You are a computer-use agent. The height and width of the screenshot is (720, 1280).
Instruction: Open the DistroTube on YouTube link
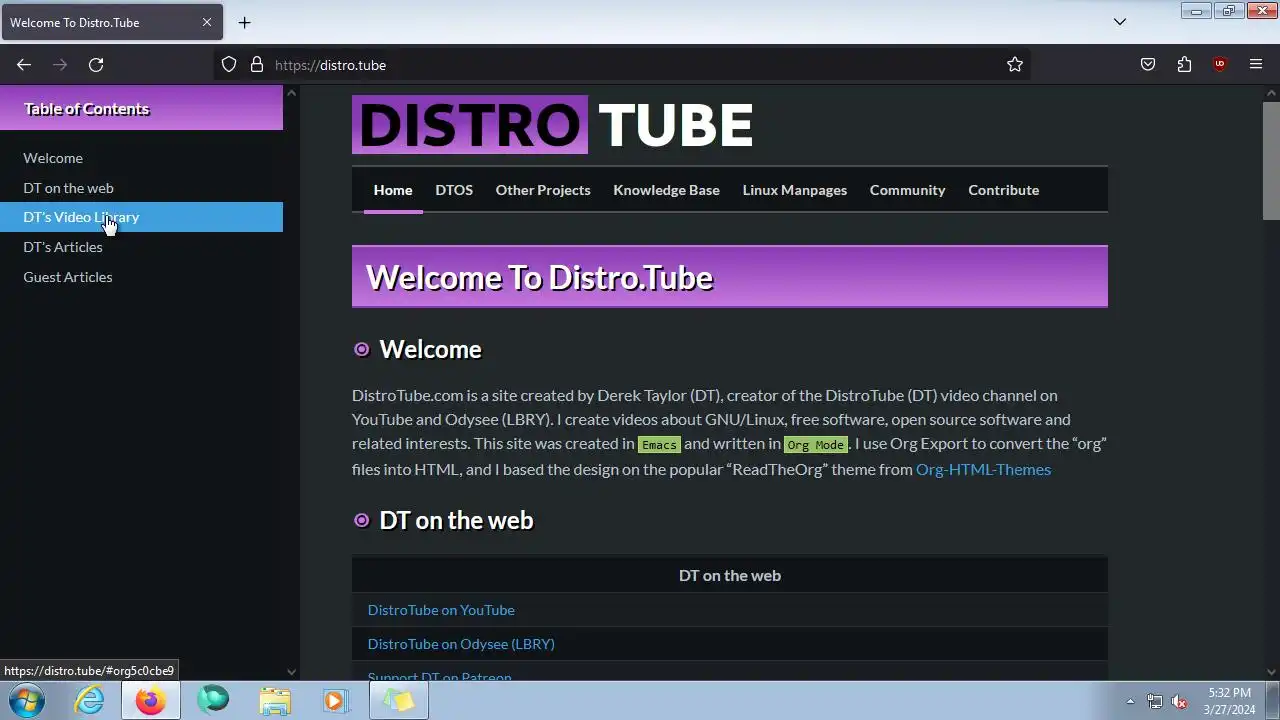point(441,610)
